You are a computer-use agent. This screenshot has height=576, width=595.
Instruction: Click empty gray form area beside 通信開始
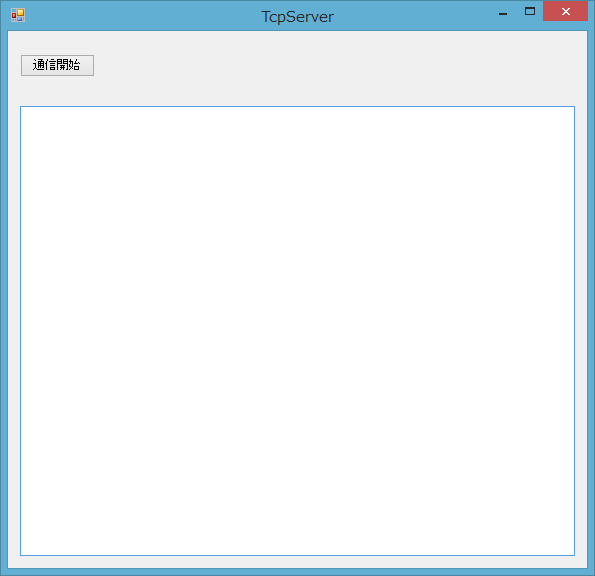tap(334, 65)
